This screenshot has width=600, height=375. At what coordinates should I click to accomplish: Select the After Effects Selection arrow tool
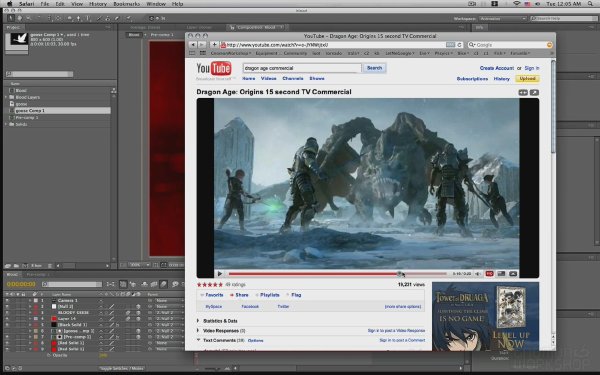point(11,18)
